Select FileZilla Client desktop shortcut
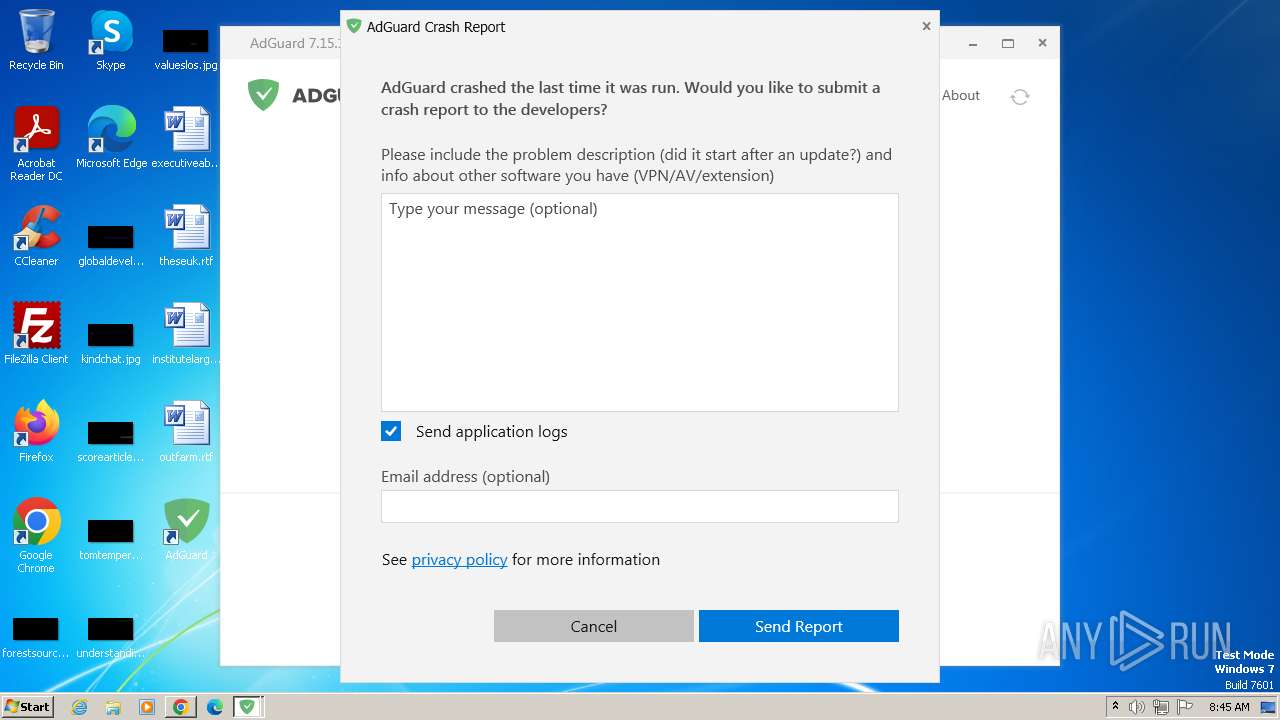Viewport: 1280px width, 720px height. (36, 334)
